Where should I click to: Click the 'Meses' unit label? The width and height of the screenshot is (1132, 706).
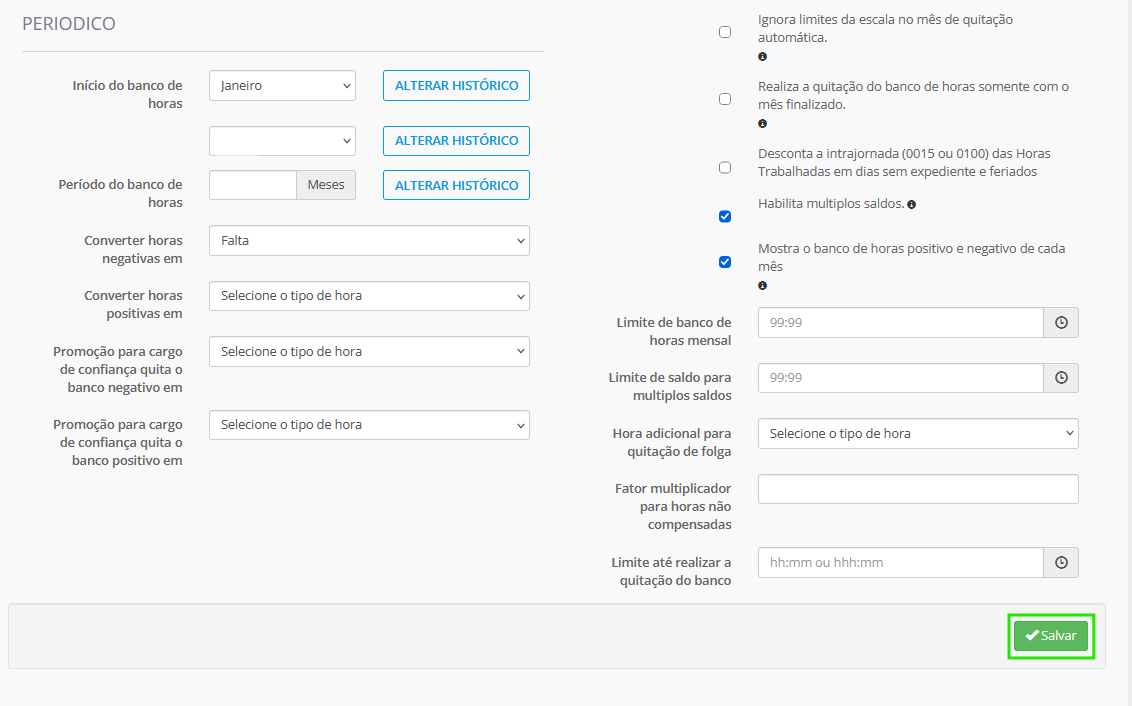(326, 185)
